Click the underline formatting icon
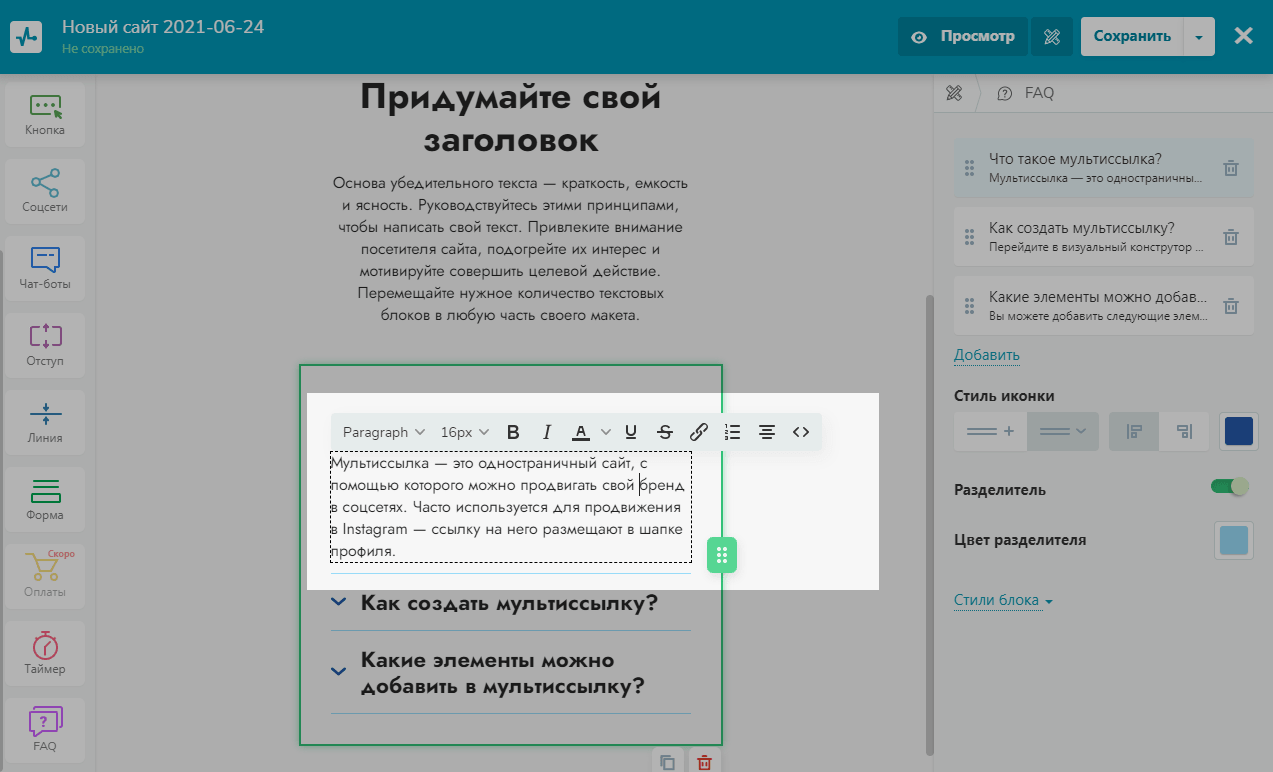This screenshot has height=772, width=1273. (x=631, y=432)
